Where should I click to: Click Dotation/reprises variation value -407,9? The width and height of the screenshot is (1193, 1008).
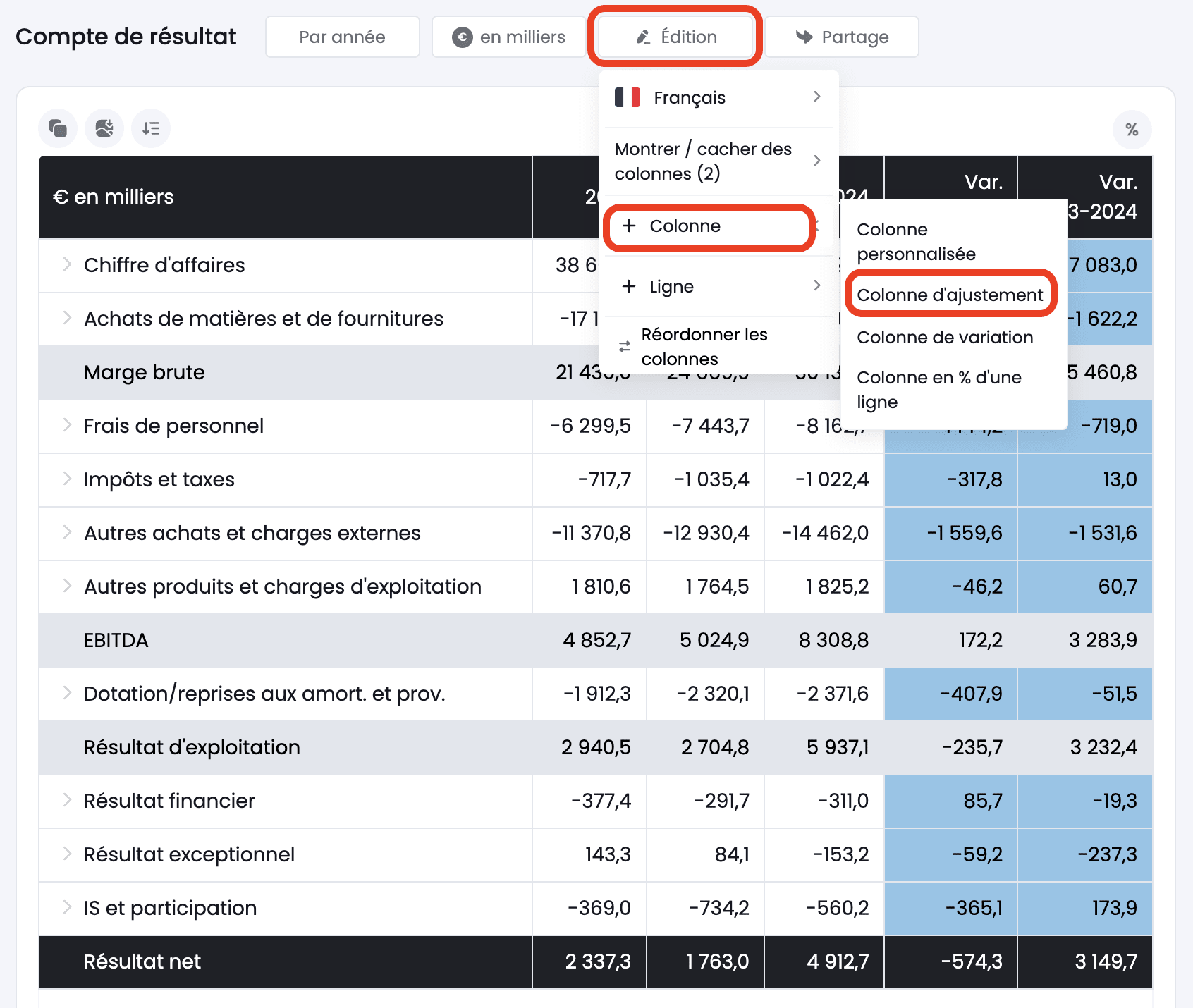[x=972, y=694]
